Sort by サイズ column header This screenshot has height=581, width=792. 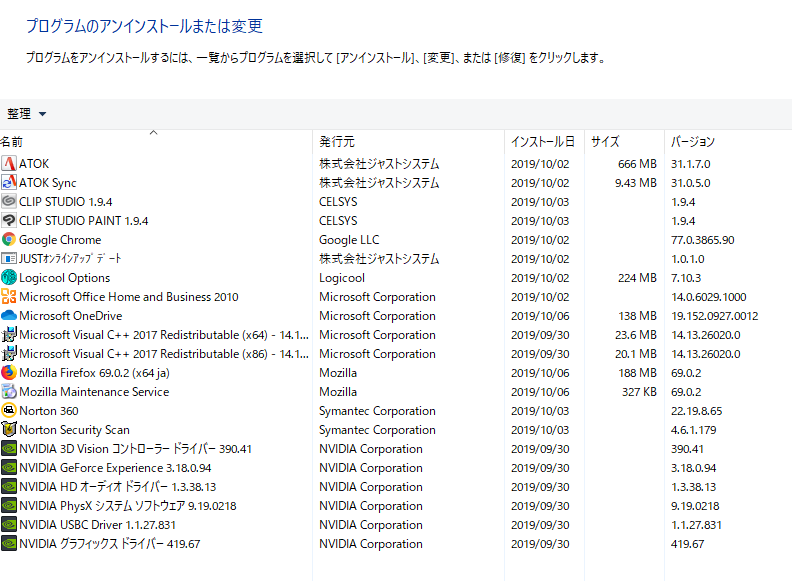coord(605,142)
